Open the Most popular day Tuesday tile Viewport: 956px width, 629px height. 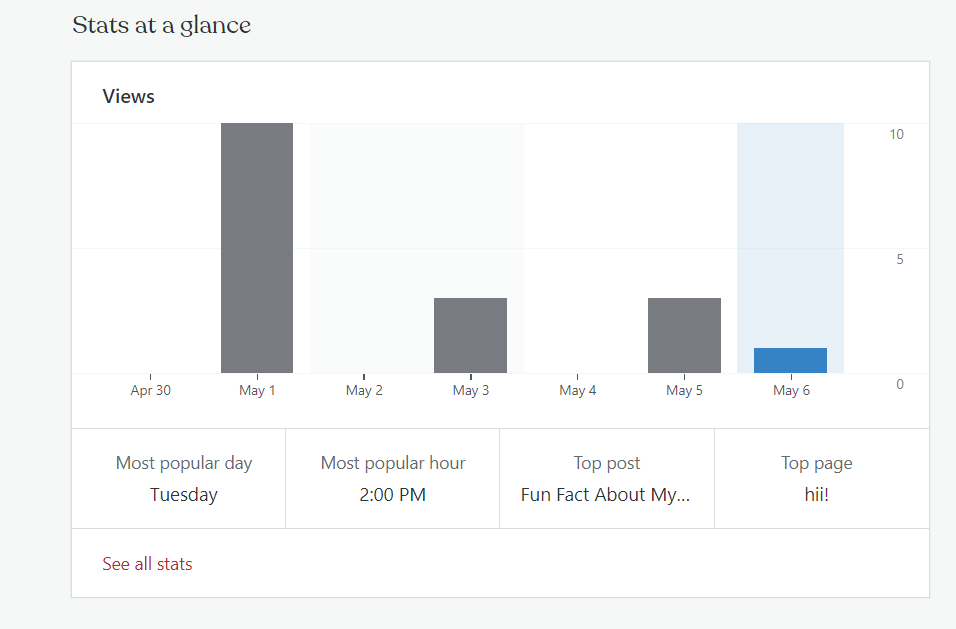184,479
